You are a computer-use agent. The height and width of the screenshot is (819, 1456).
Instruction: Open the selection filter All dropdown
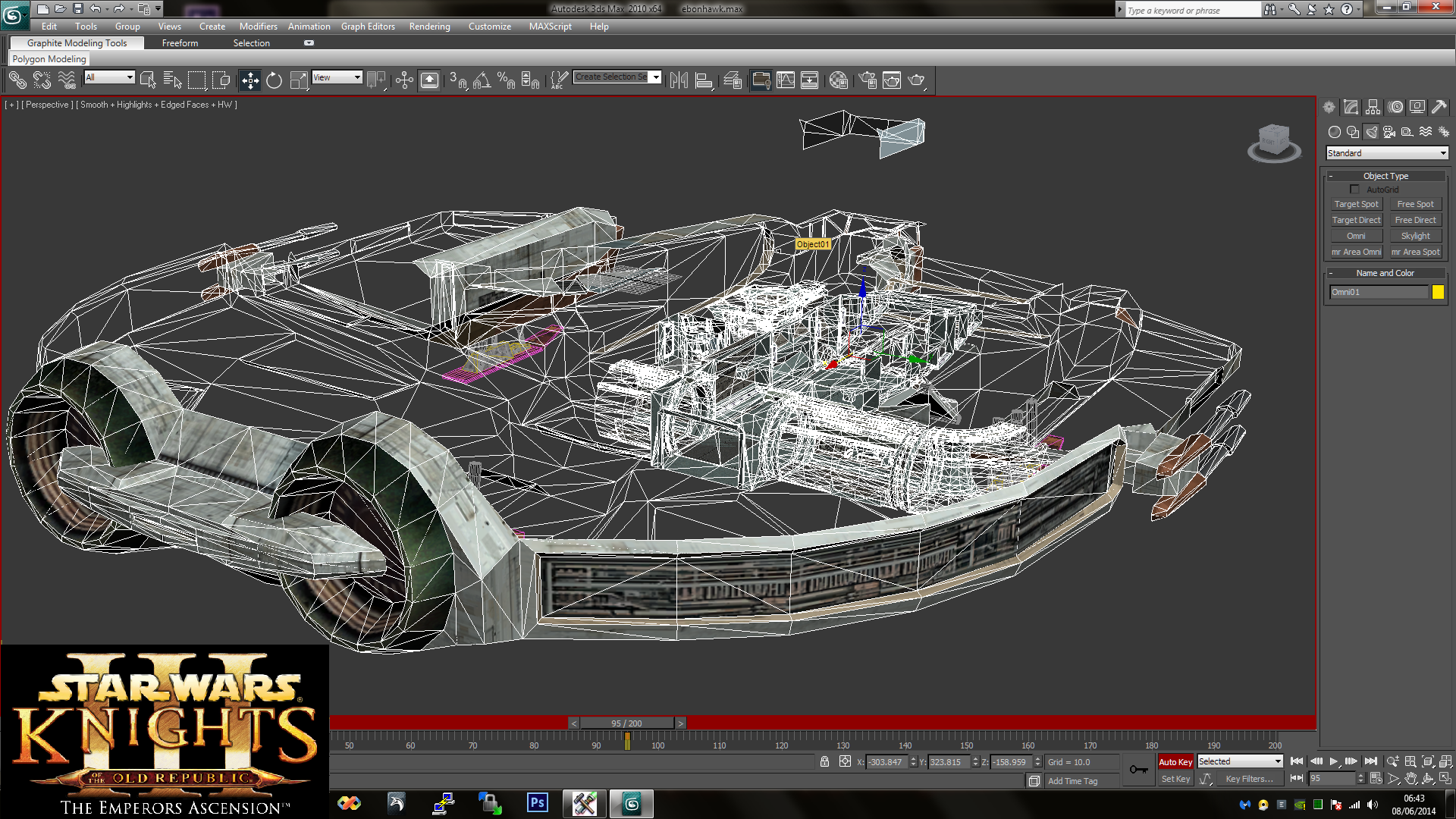click(x=109, y=77)
